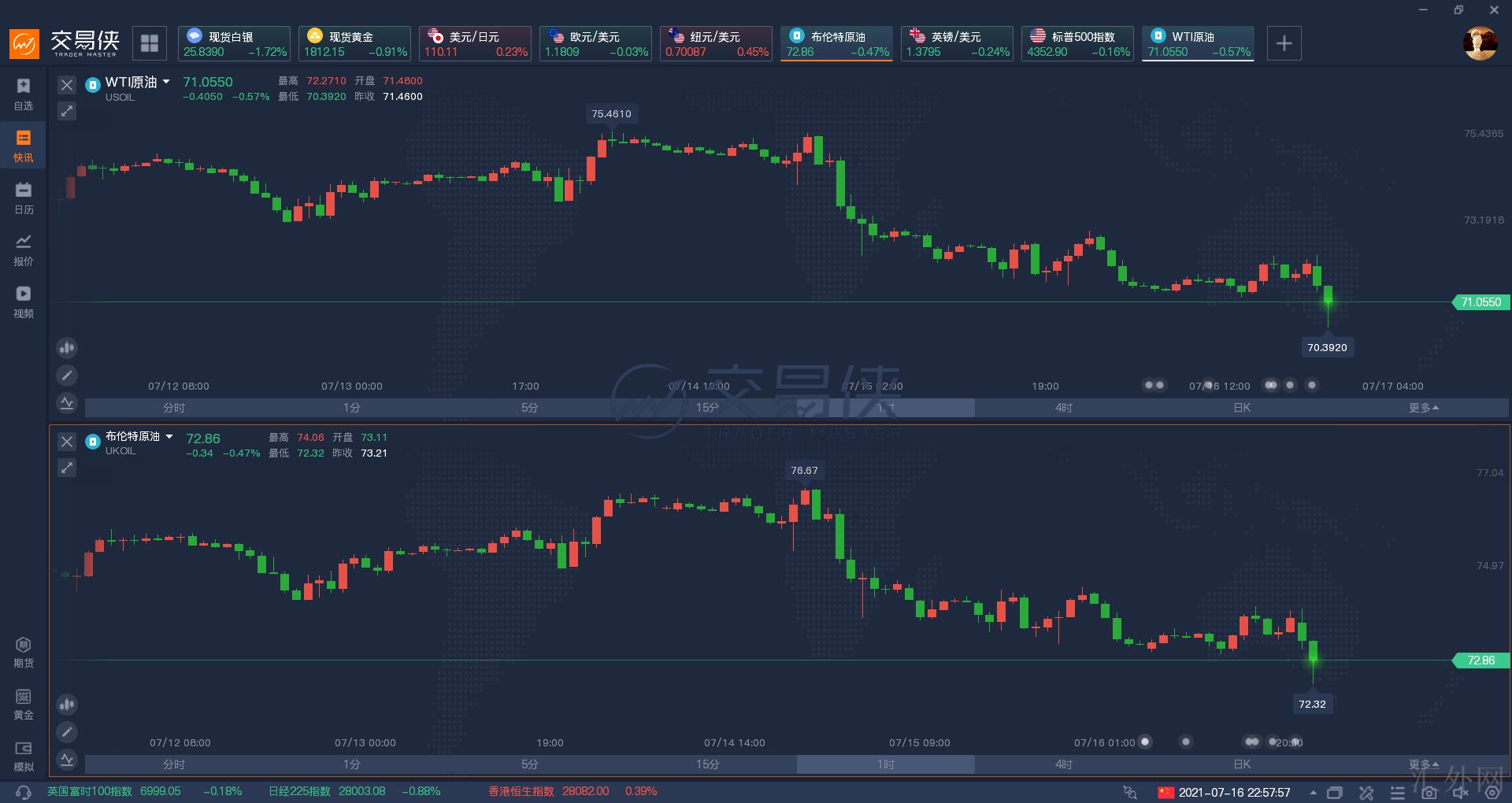Open the 布伦特原油 symbol dropdown

click(169, 436)
